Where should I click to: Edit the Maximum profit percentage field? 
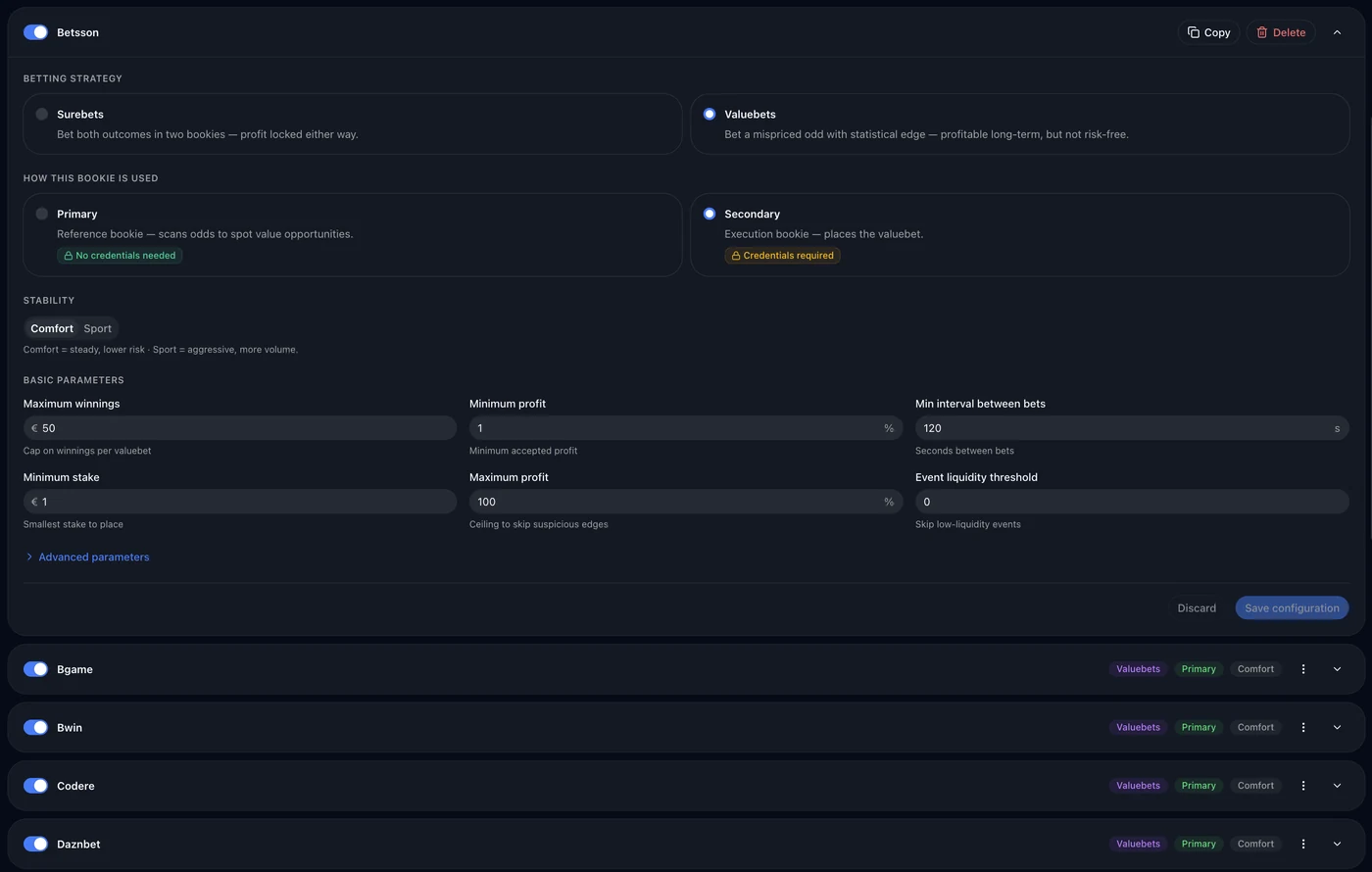click(x=686, y=502)
